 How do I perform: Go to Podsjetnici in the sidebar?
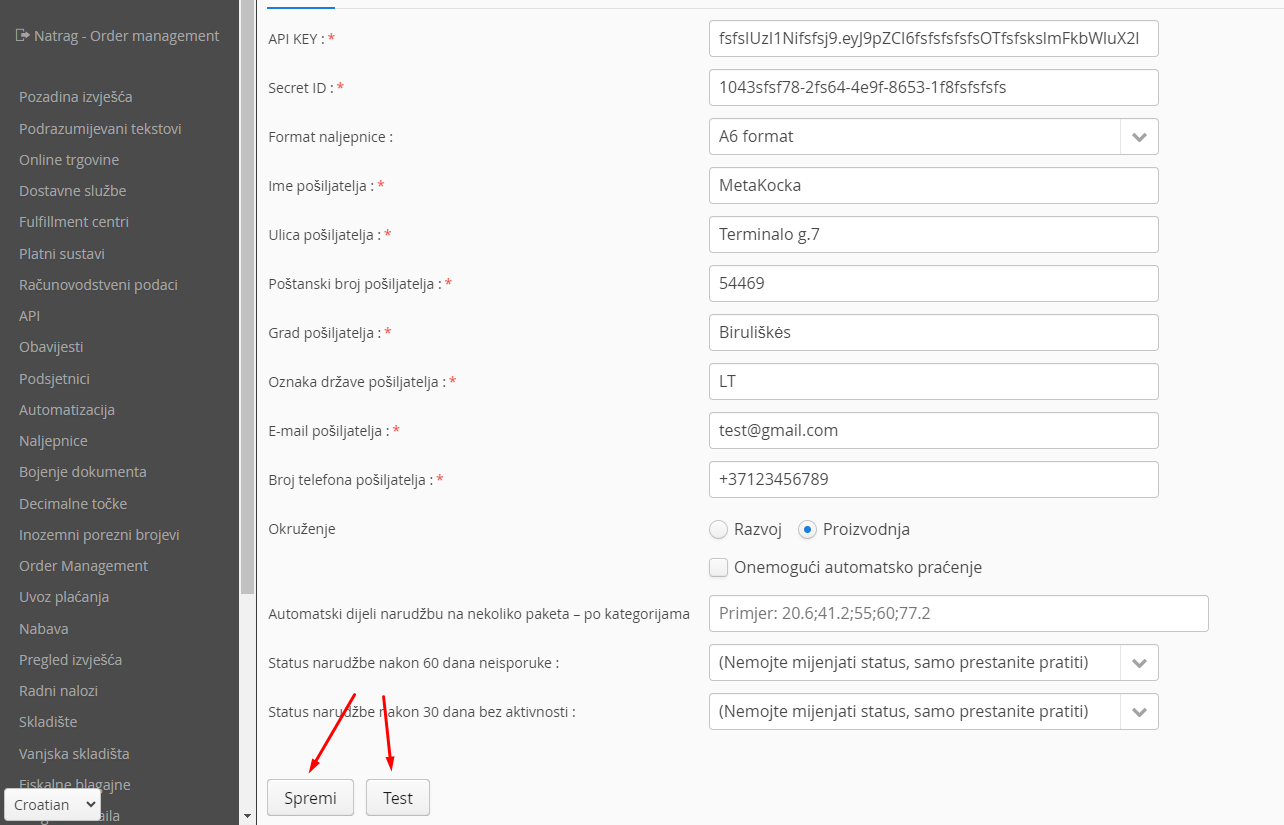tap(54, 379)
